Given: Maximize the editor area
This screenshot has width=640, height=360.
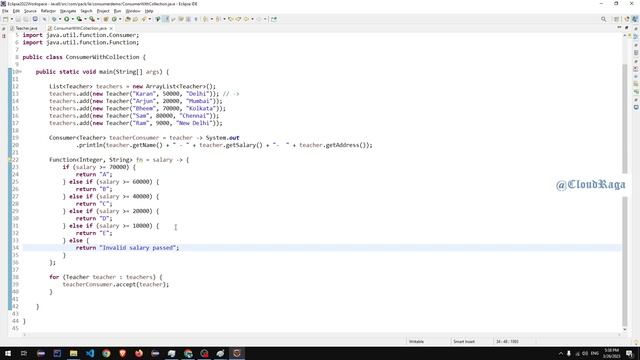Looking at the screenshot, I should tap(627, 28).
